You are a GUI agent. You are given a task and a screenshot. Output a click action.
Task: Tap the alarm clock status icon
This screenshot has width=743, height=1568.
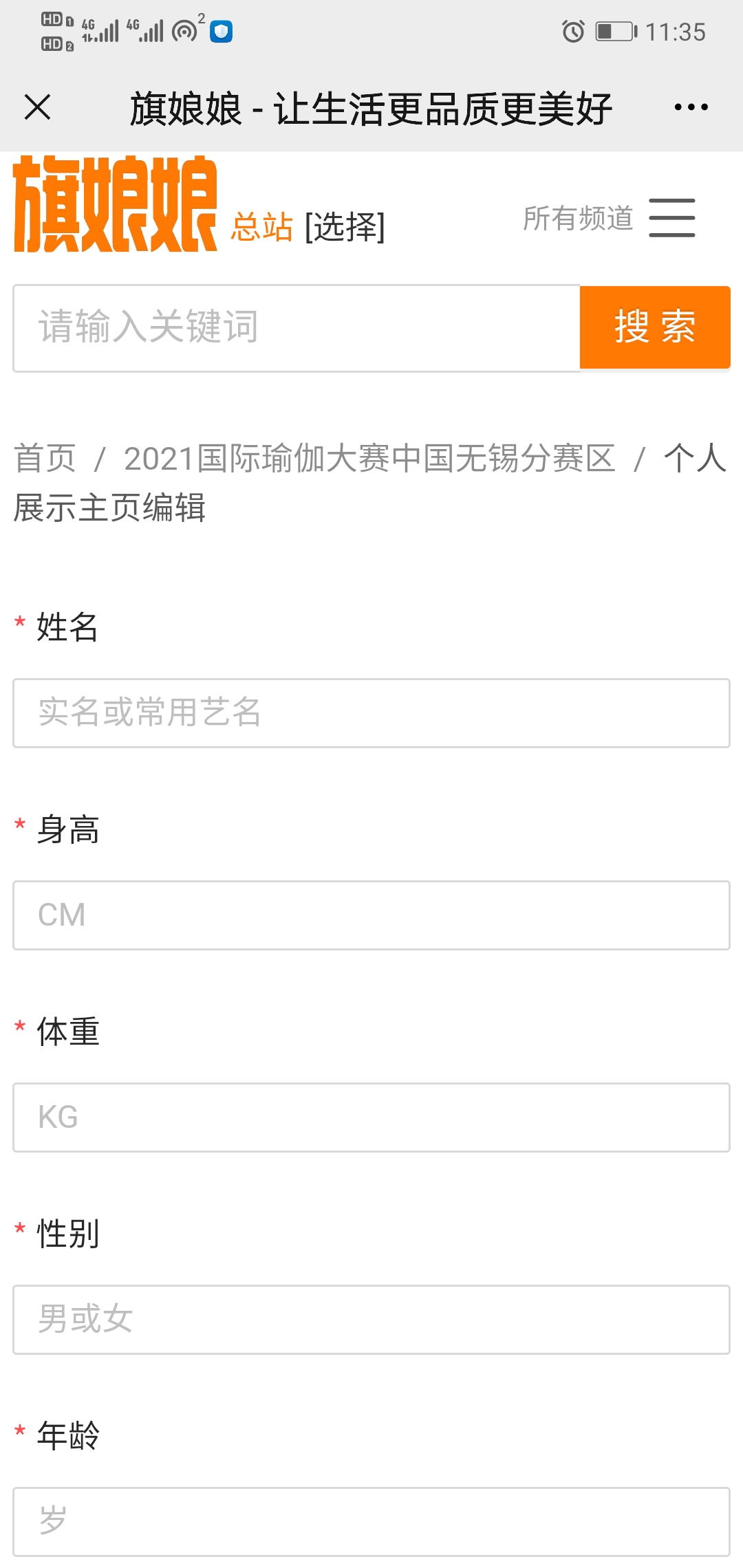[573, 32]
